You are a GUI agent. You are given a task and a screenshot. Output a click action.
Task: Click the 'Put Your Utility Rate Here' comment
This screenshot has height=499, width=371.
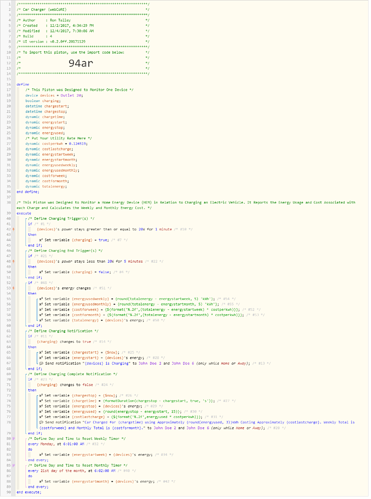pos(59,138)
